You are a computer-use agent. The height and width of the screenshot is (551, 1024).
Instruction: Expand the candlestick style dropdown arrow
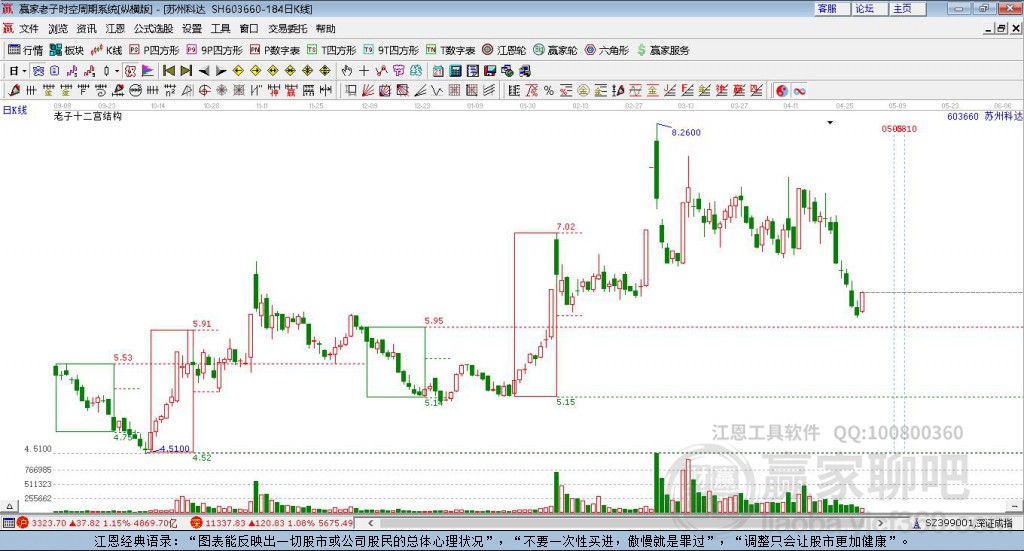tap(118, 71)
